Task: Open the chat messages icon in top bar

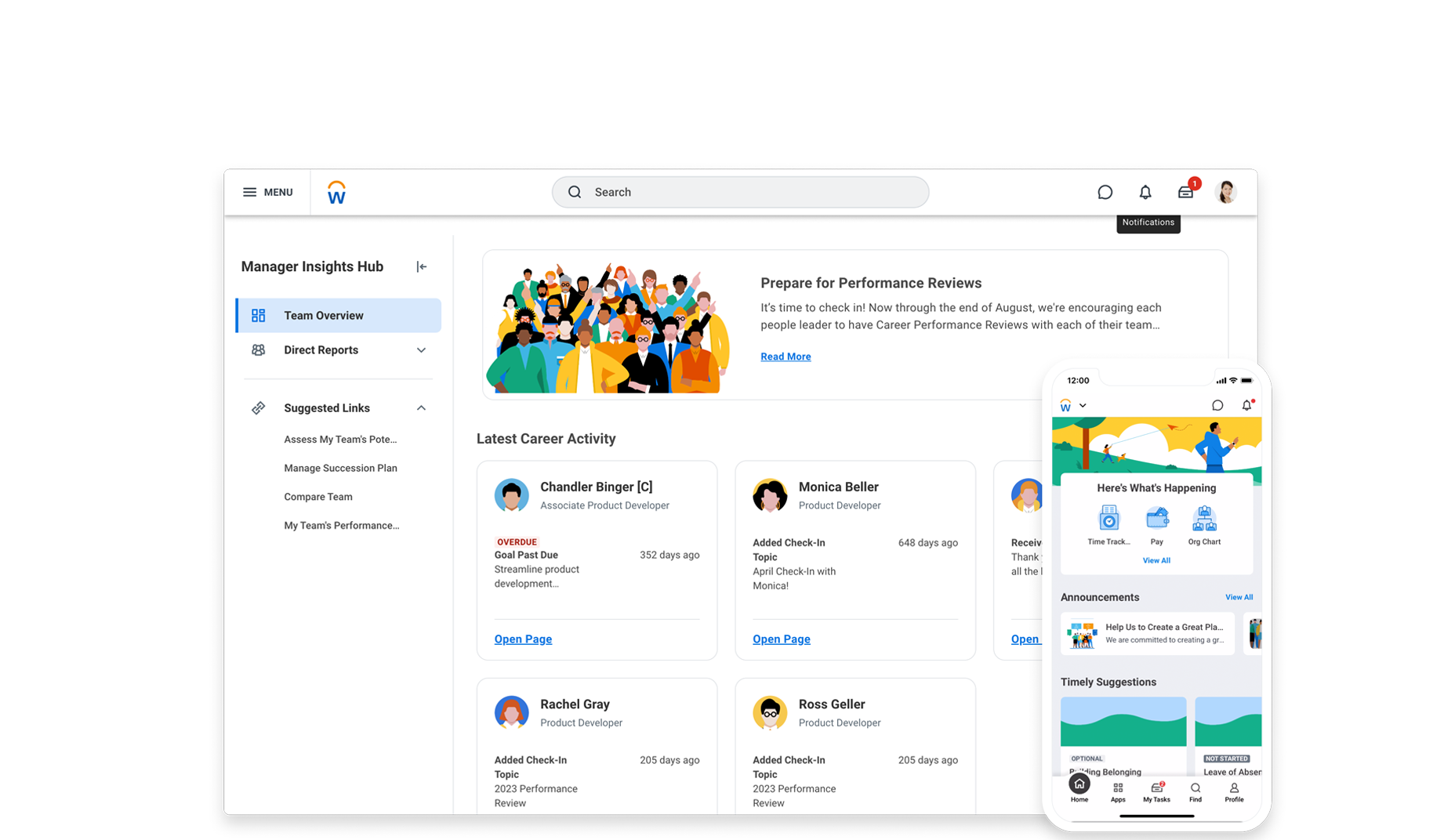Action: coord(1105,192)
